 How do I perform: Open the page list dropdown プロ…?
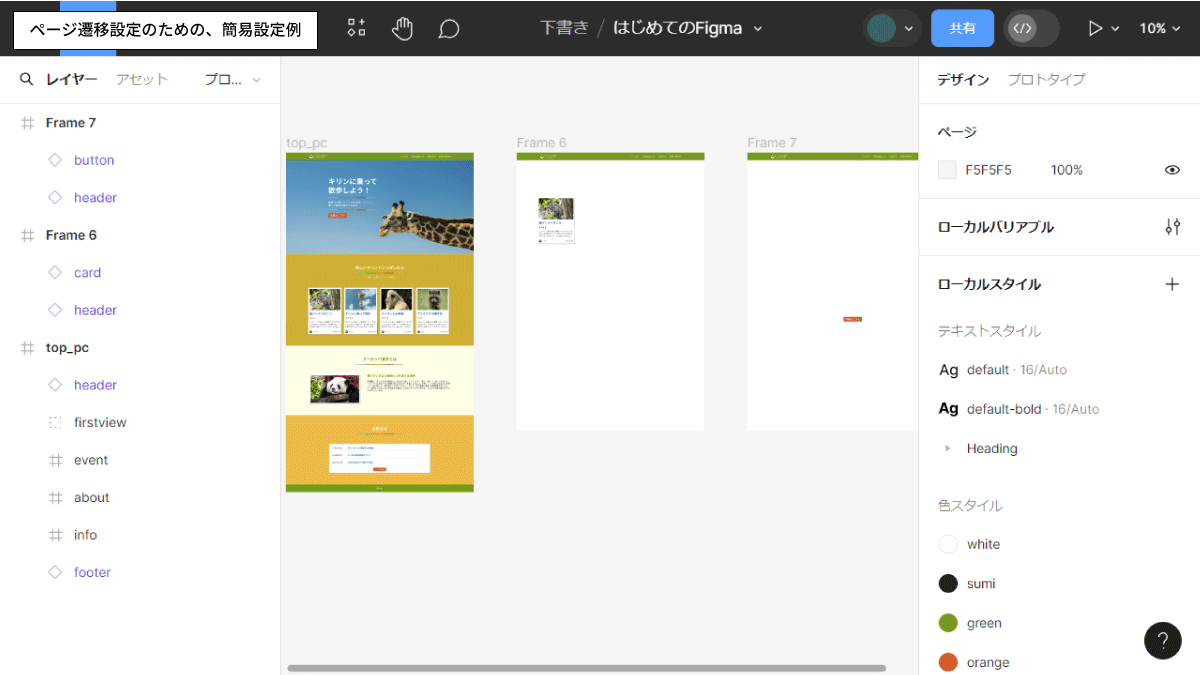coord(232,79)
